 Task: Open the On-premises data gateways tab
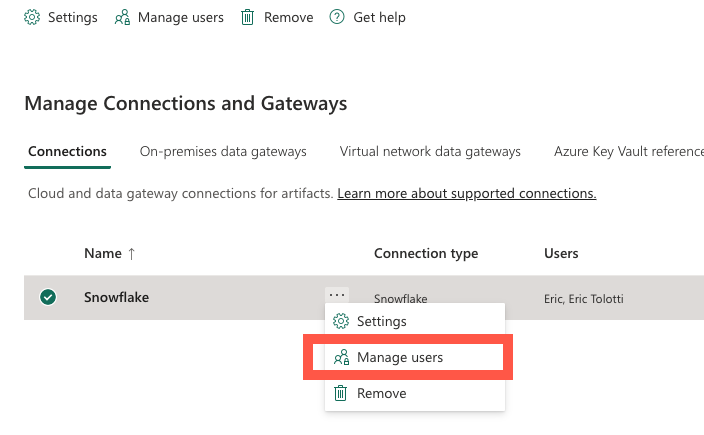point(223,152)
